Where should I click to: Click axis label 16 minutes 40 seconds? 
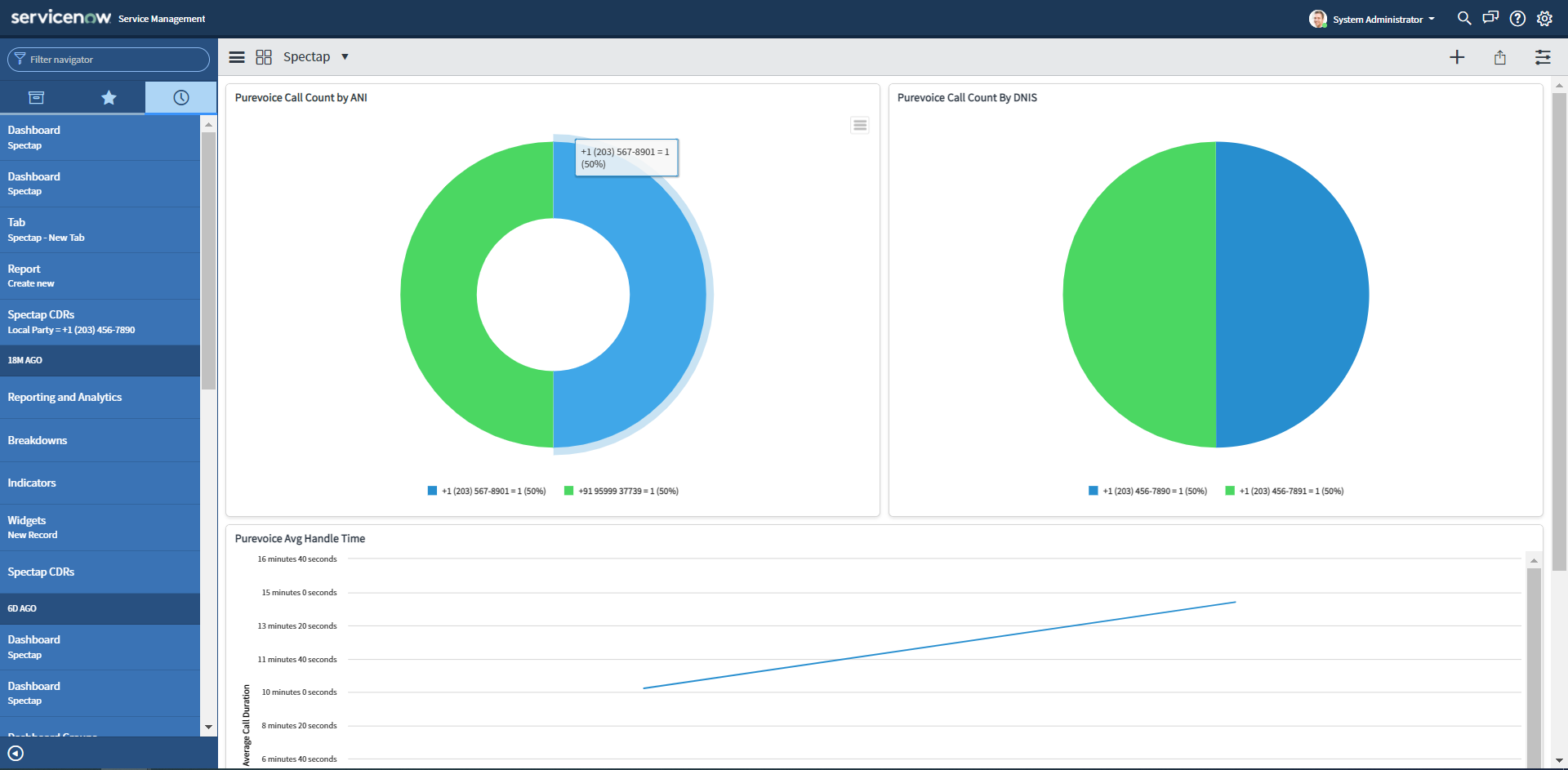point(297,559)
